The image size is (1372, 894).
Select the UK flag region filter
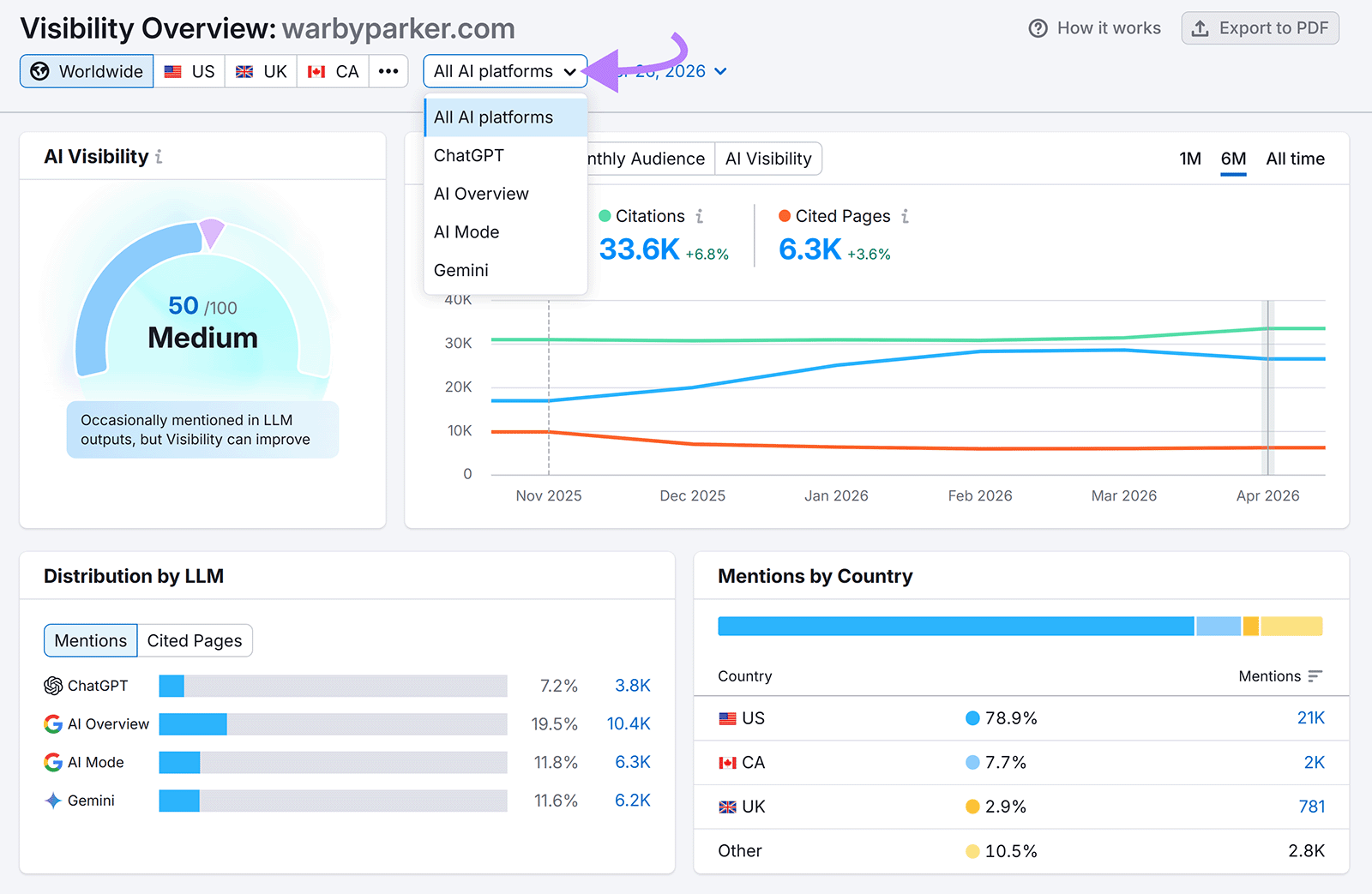pyautogui.click(x=262, y=71)
